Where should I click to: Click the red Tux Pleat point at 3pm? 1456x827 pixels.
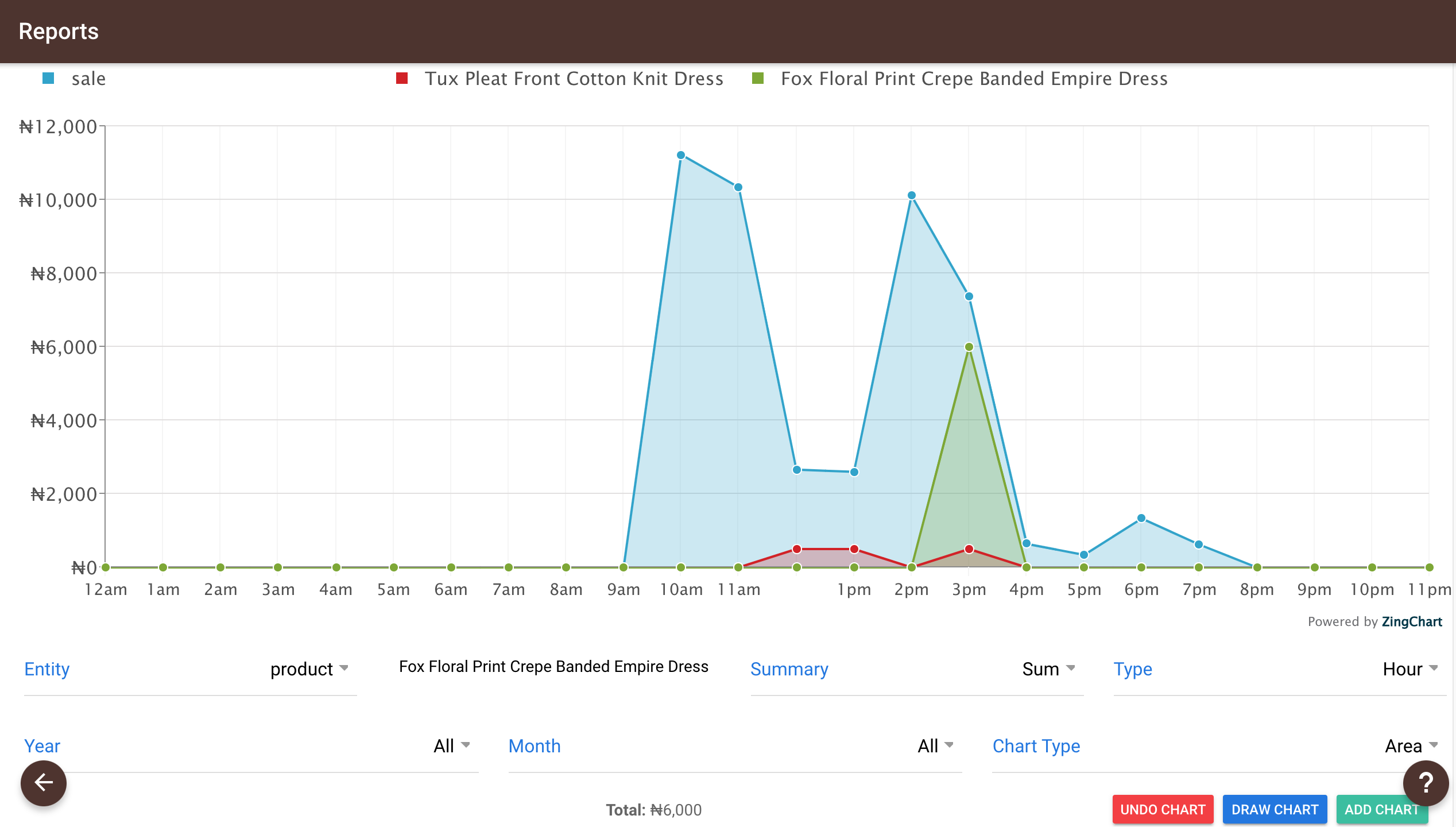(x=969, y=549)
